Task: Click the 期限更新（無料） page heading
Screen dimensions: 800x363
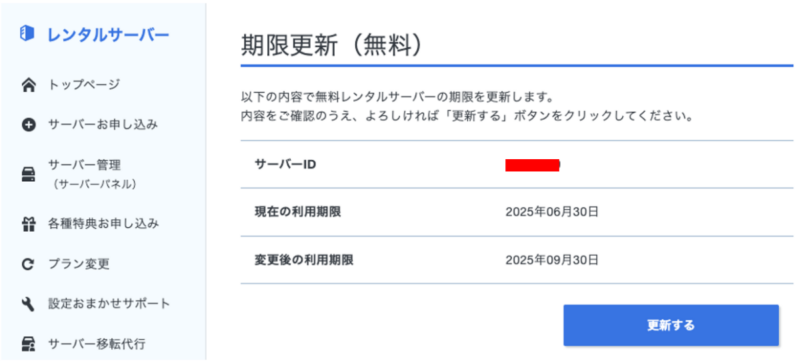Action: (333, 47)
